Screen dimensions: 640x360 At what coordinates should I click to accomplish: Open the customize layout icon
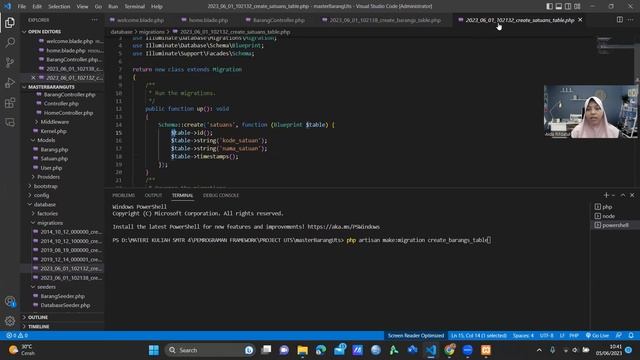pyautogui.click(x=577, y=6)
